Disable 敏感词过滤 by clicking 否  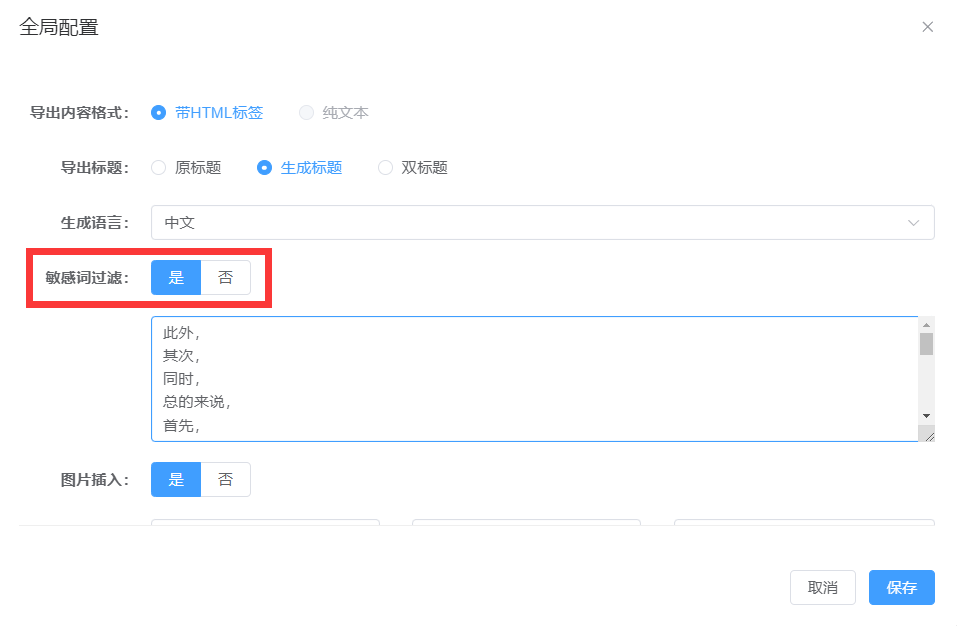click(x=225, y=278)
